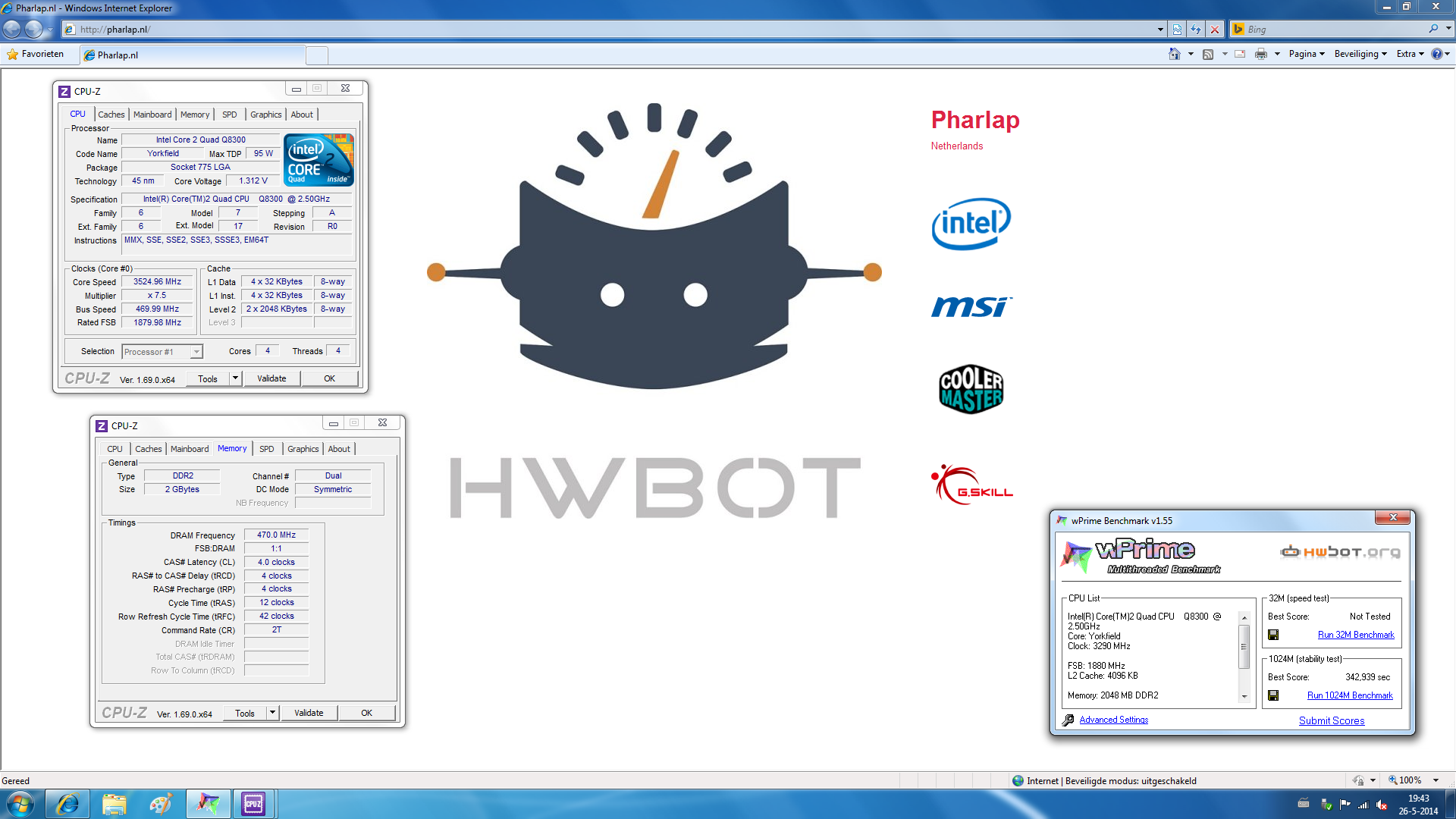This screenshot has width=1456, height=819.
Task: Click the Compatibility View icon in address bar
Action: point(1177,29)
